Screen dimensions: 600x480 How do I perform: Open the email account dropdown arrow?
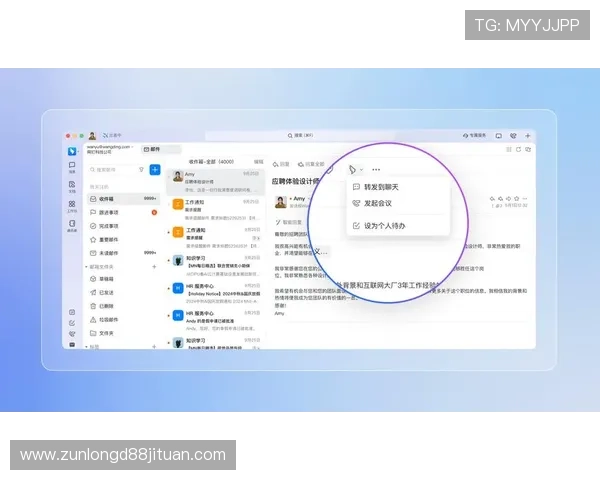click(132, 147)
